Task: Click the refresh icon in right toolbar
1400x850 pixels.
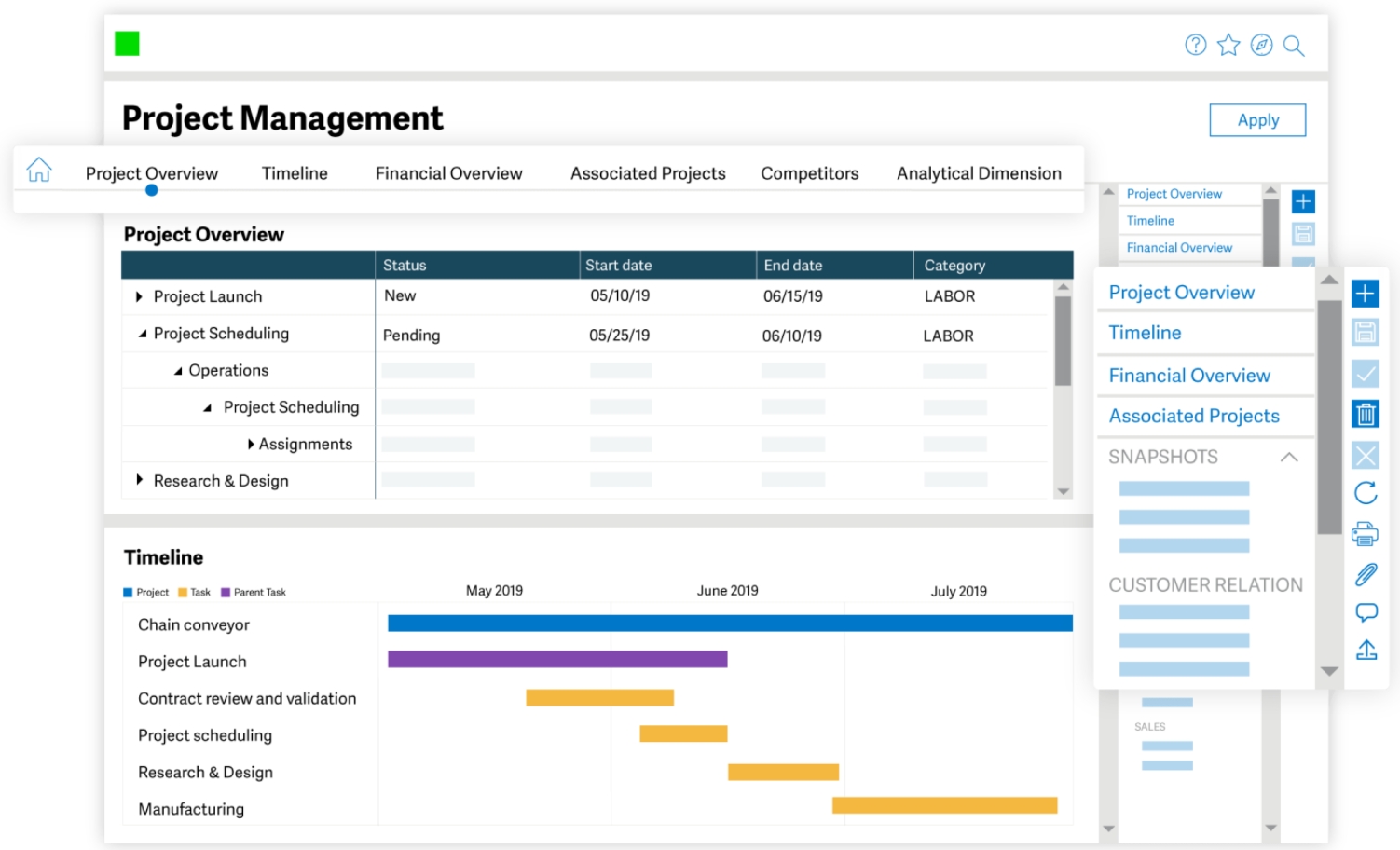Action: tap(1366, 493)
